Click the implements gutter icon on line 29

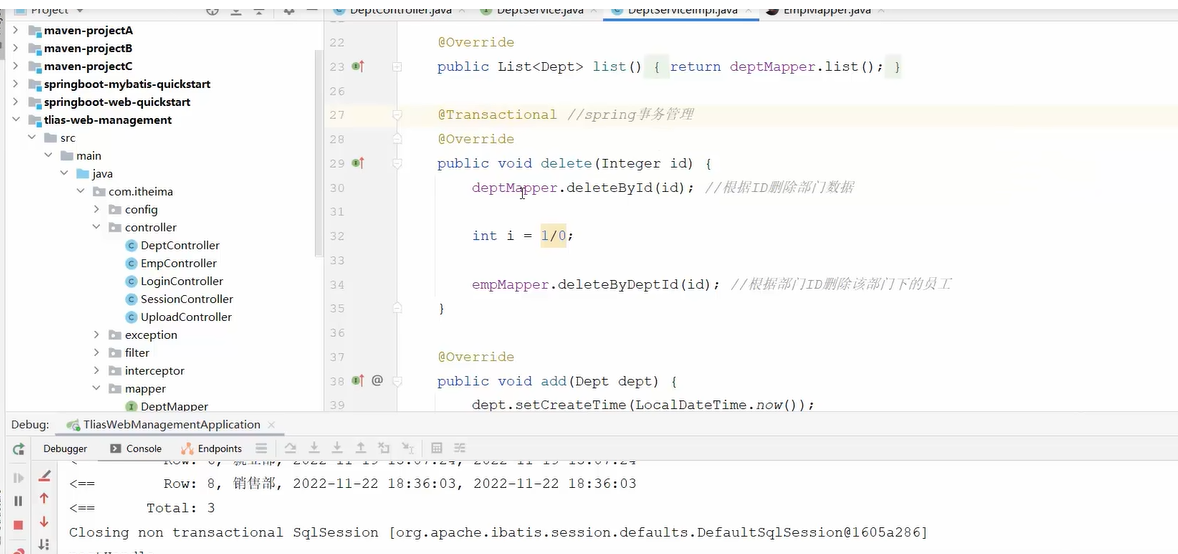358,163
